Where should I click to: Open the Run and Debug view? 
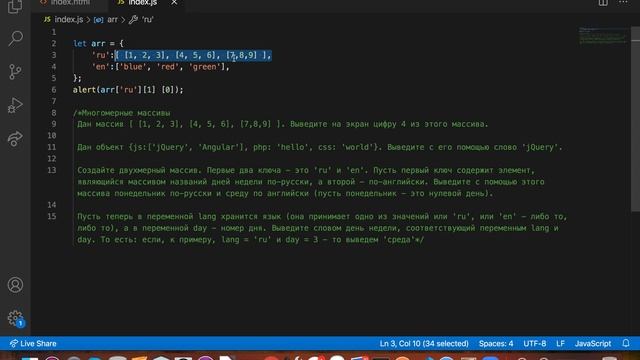15,105
